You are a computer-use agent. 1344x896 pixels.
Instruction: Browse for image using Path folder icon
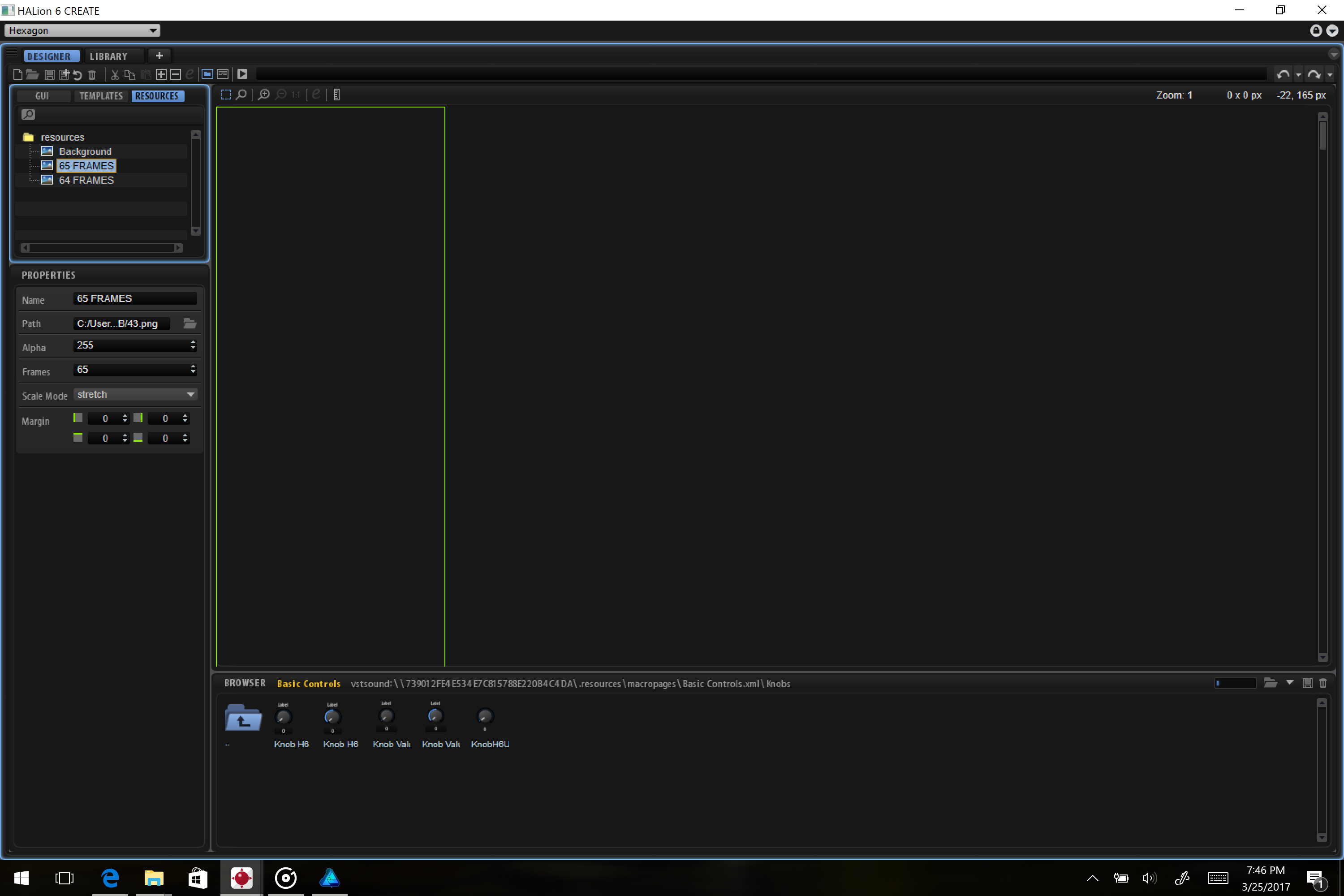coord(190,323)
